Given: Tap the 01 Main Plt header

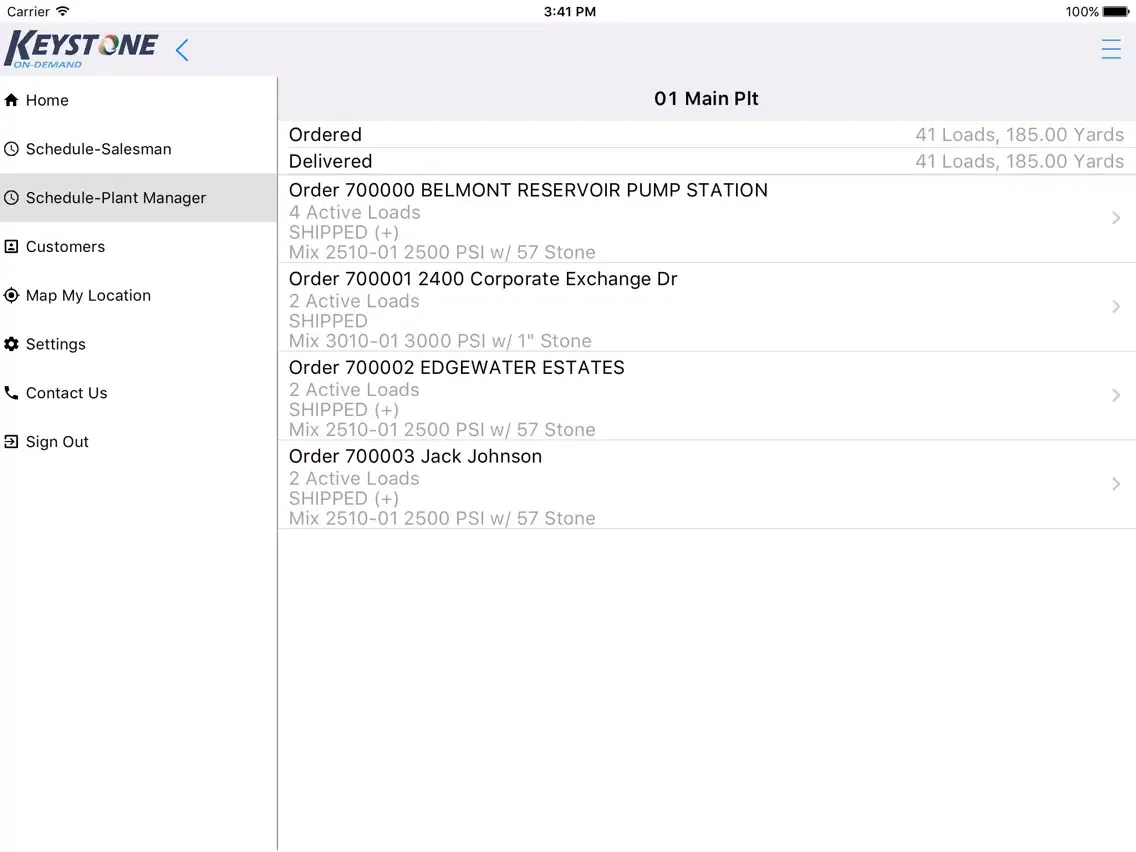Looking at the screenshot, I should (x=706, y=99).
